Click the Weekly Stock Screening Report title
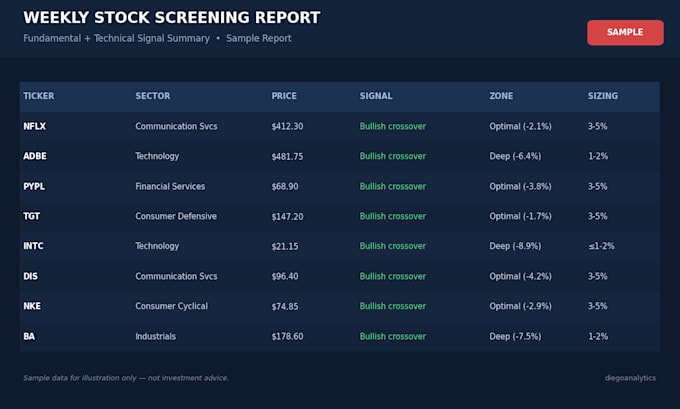 tap(172, 18)
